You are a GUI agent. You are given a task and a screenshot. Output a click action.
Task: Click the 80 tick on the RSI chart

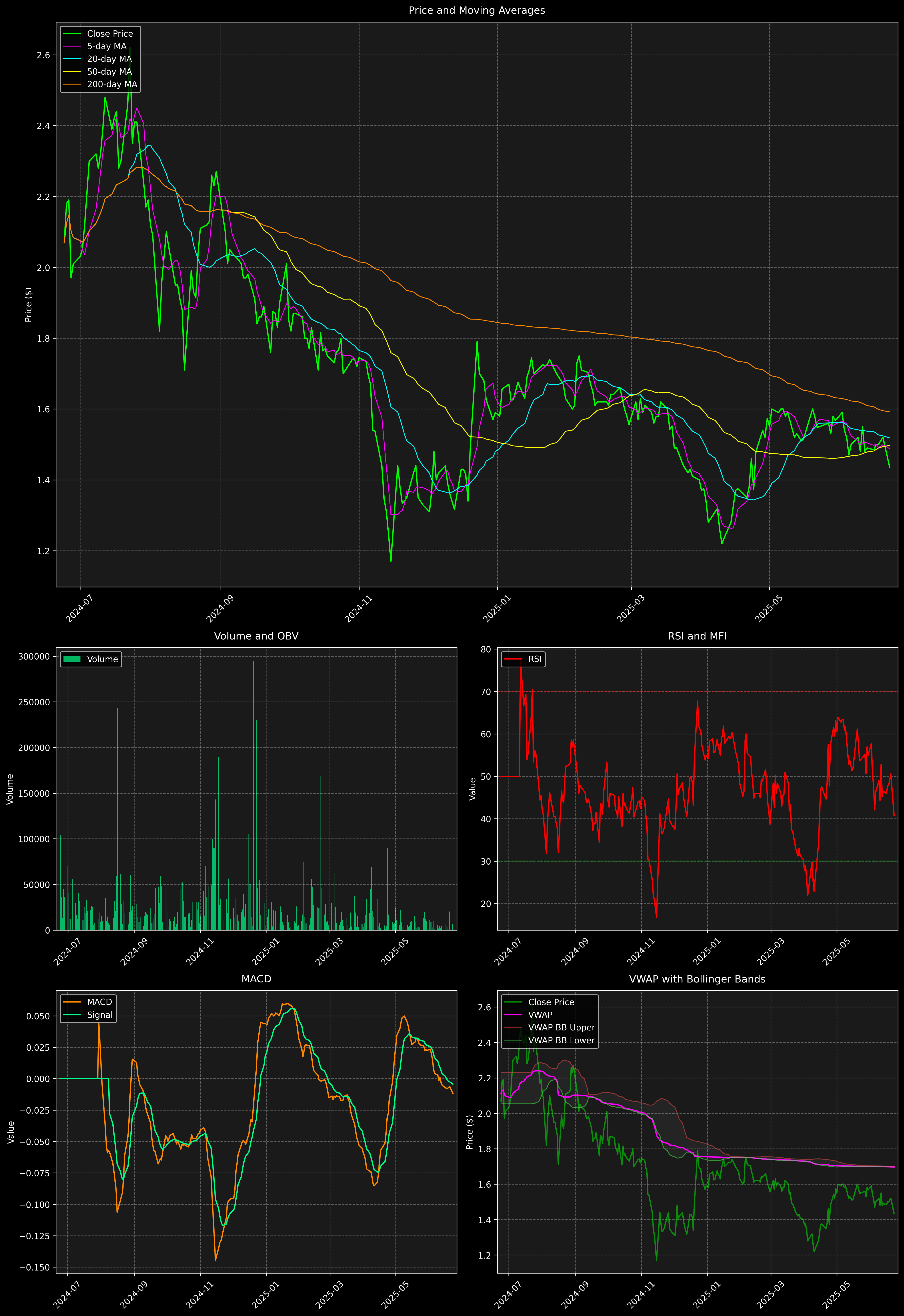(x=486, y=649)
